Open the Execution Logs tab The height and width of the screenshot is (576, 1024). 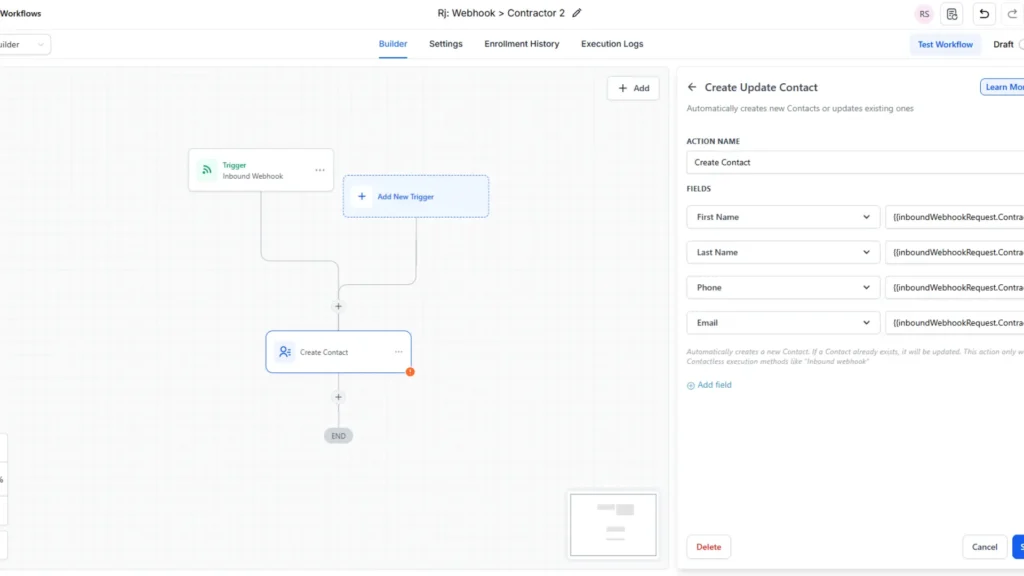tap(612, 44)
